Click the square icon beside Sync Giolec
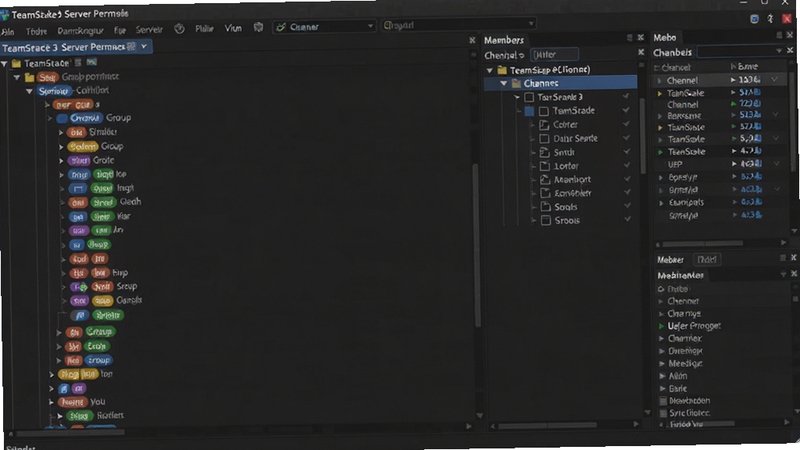The image size is (800, 450). (663, 413)
